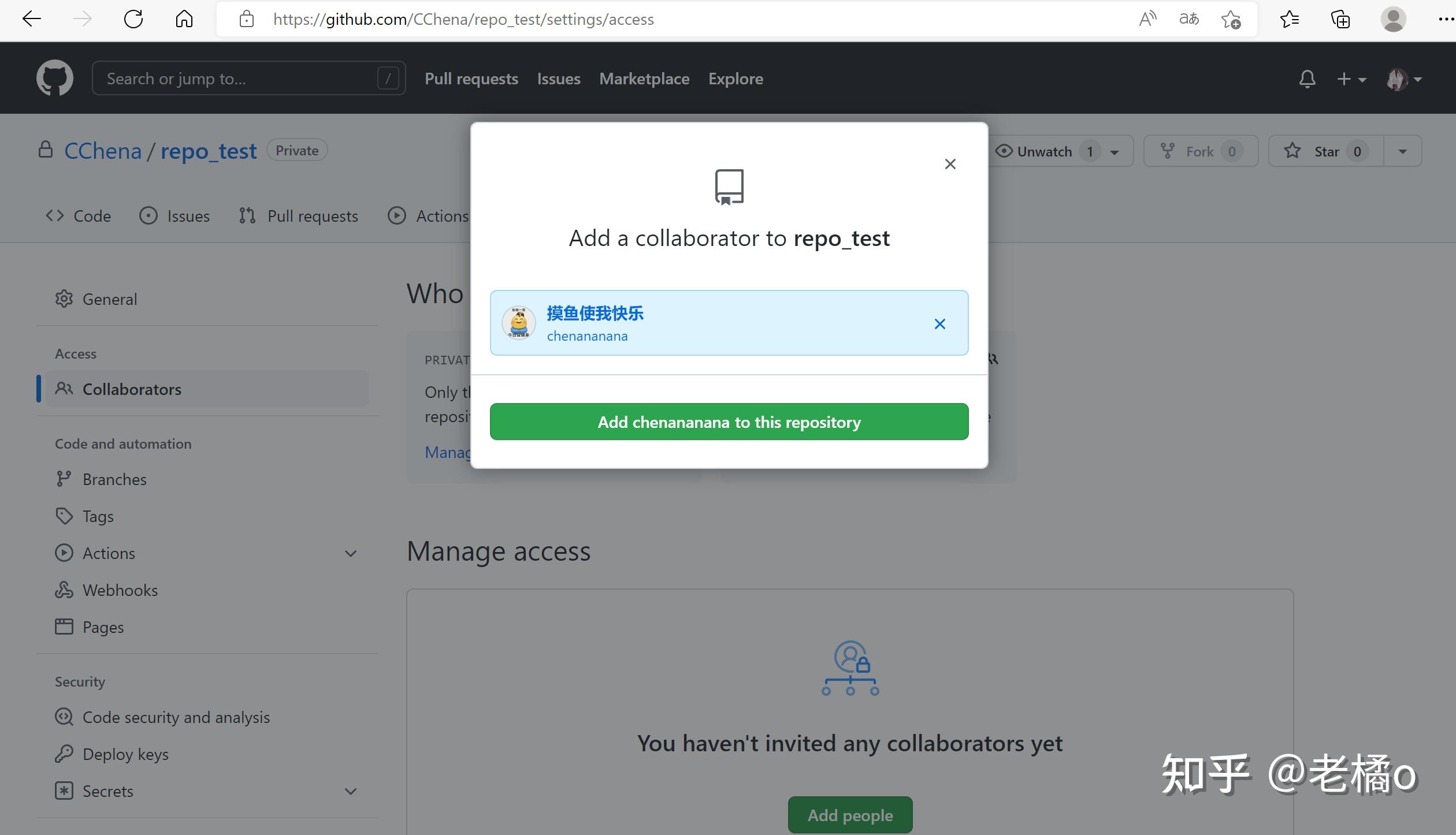
Task: Open browser Collections icon
Action: tap(1340, 19)
